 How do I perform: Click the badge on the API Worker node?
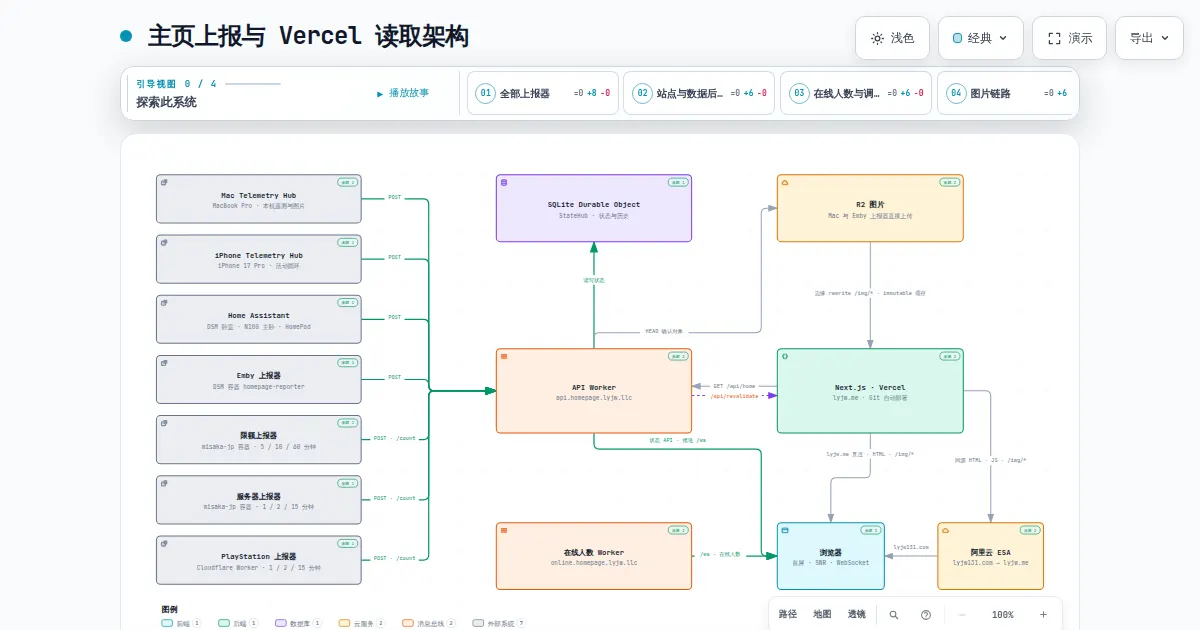(x=677, y=356)
